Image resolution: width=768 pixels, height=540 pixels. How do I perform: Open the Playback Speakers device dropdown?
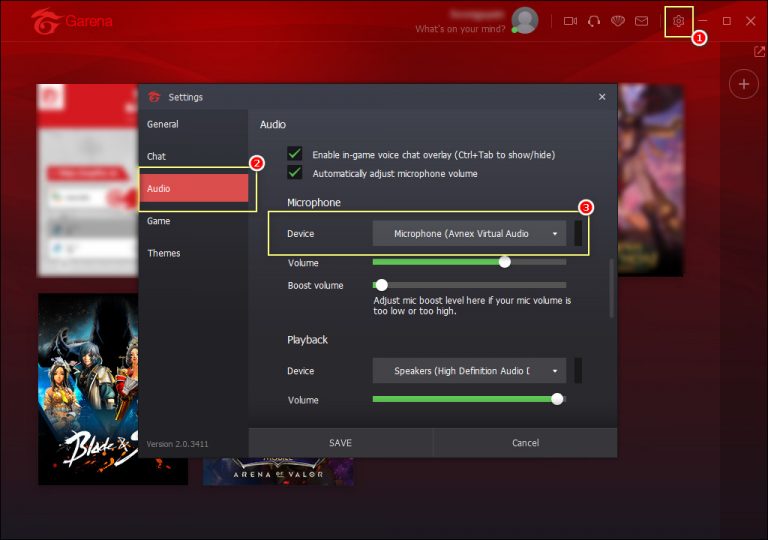pos(469,370)
